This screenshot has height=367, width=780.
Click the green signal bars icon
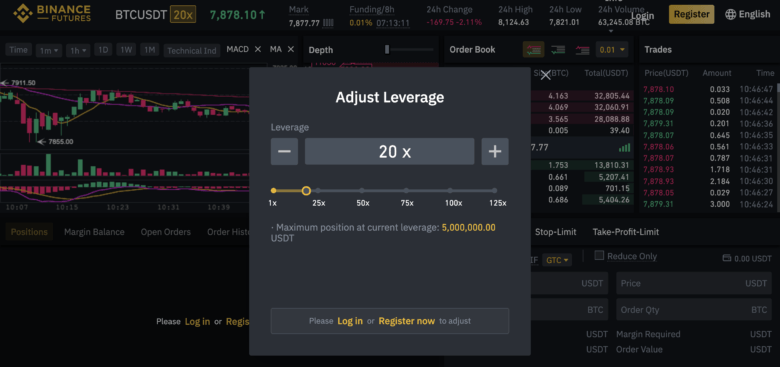coord(624,148)
